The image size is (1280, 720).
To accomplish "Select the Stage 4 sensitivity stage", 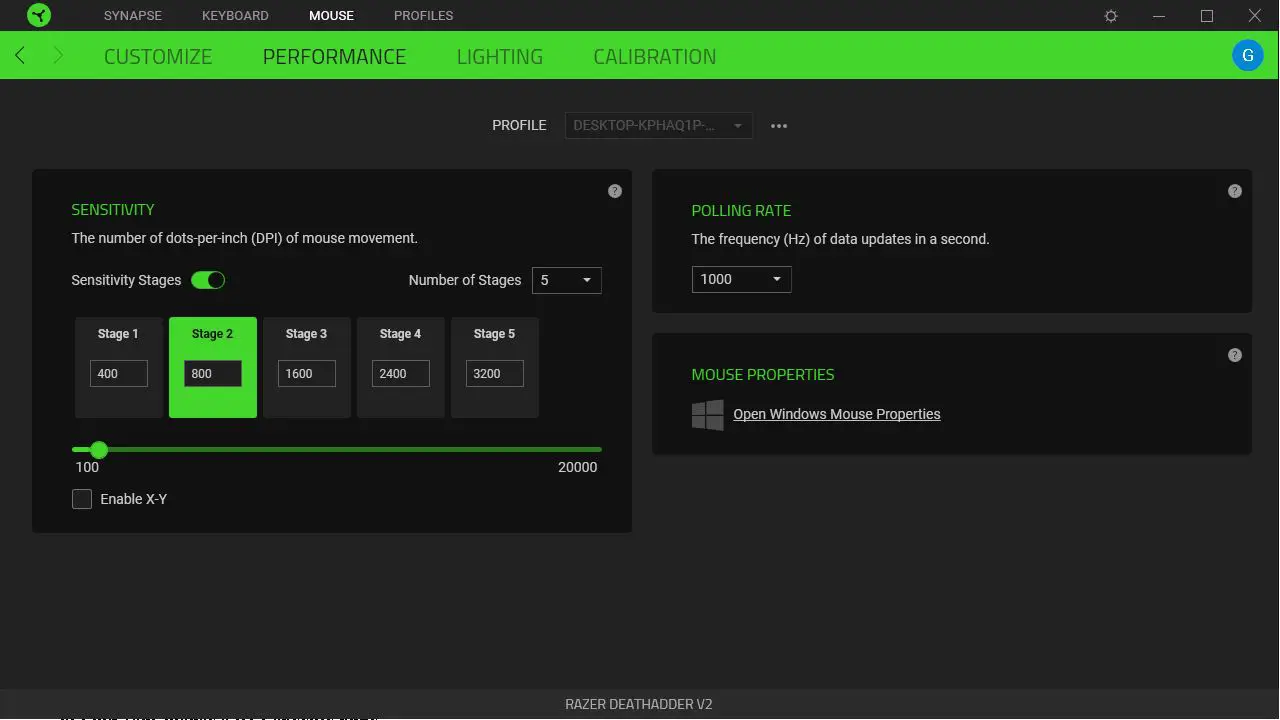I will tap(400, 367).
